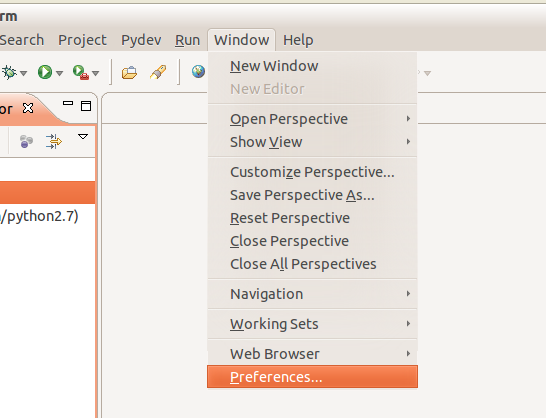546x418 pixels.
Task: Click the web browser globe icon
Action: 198,72
